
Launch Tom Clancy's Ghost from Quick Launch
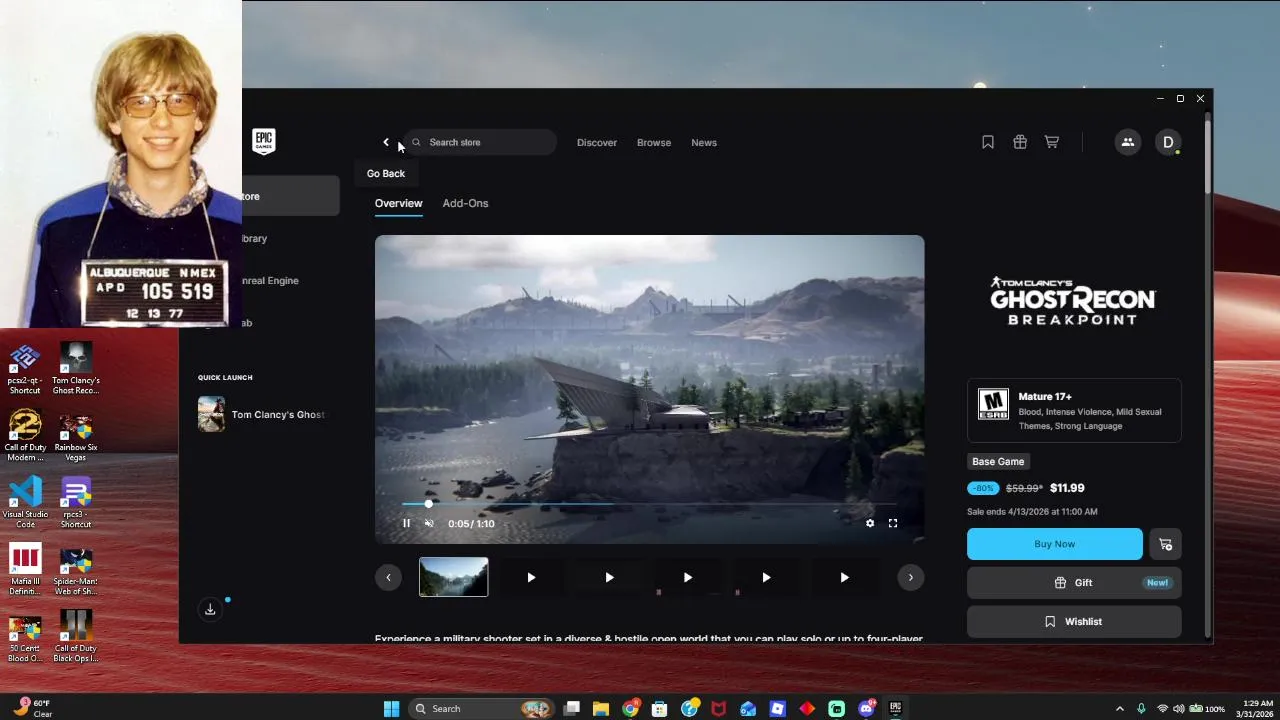tap(262, 414)
